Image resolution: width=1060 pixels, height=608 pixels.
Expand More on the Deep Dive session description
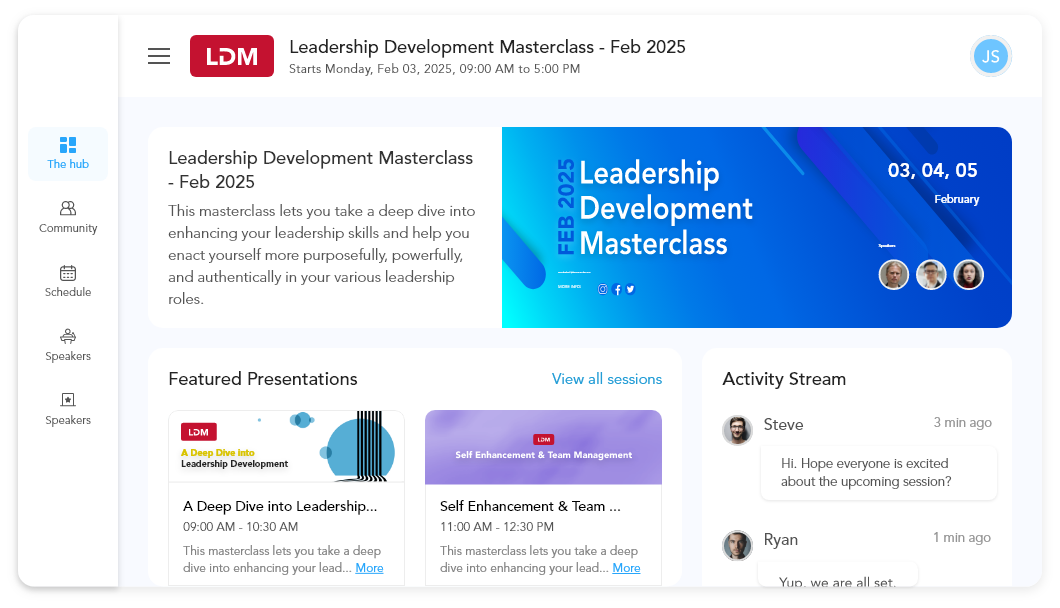point(369,568)
